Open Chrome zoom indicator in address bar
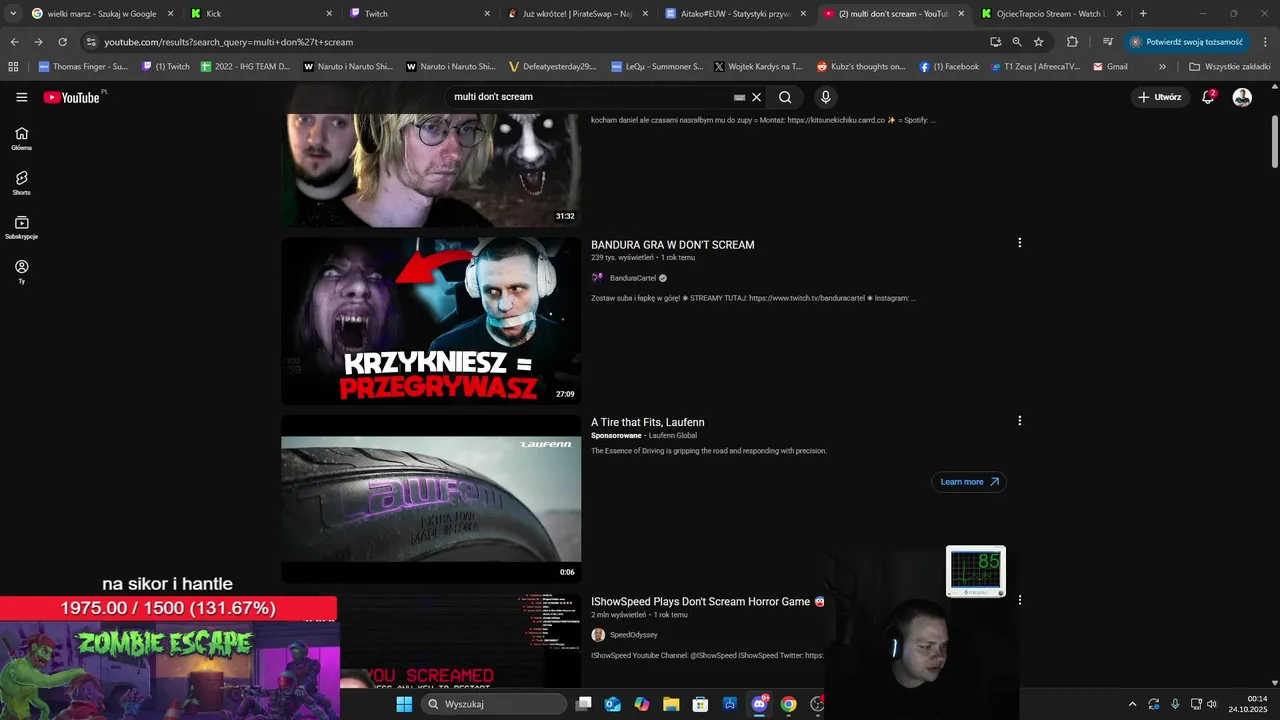Image resolution: width=1280 pixels, height=720 pixels. tap(1017, 42)
